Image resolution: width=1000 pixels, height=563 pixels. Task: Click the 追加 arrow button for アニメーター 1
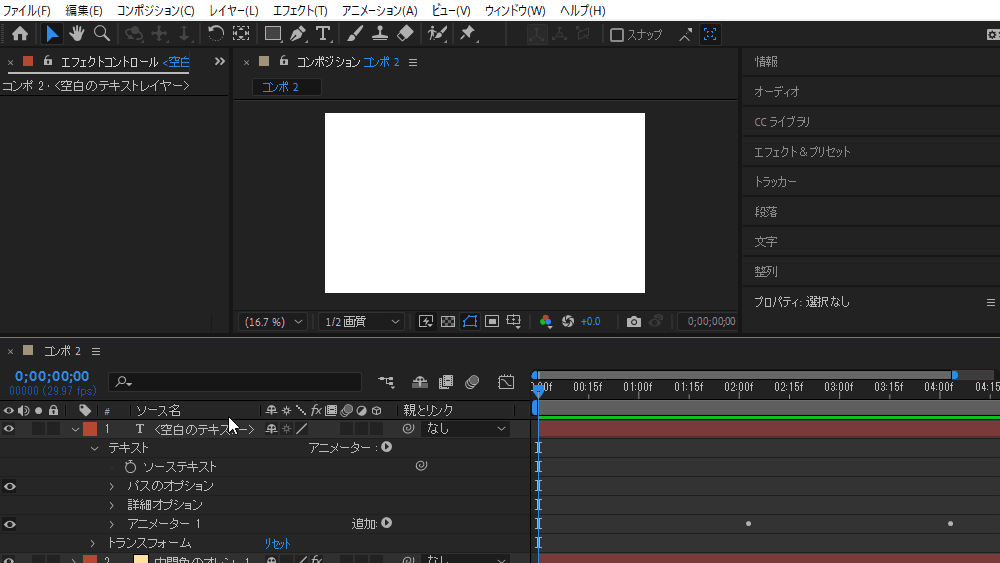(386, 523)
